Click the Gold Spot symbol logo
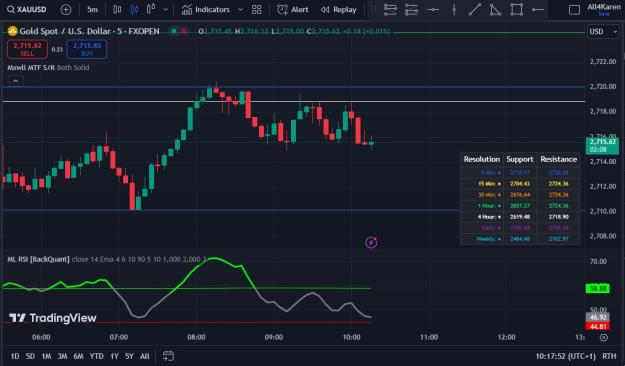This screenshot has height=366, width=625. (x=12, y=31)
